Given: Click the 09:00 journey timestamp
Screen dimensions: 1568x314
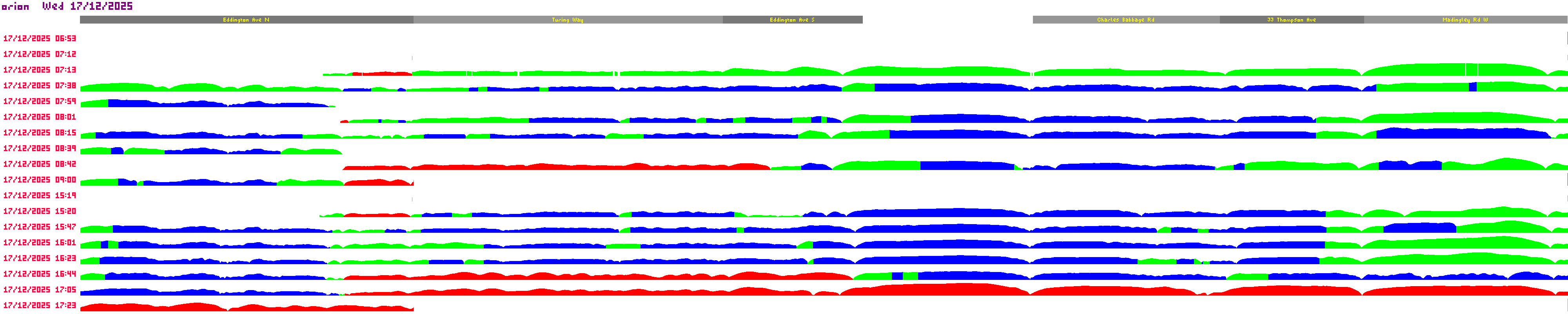Looking at the screenshot, I should click(x=40, y=180).
